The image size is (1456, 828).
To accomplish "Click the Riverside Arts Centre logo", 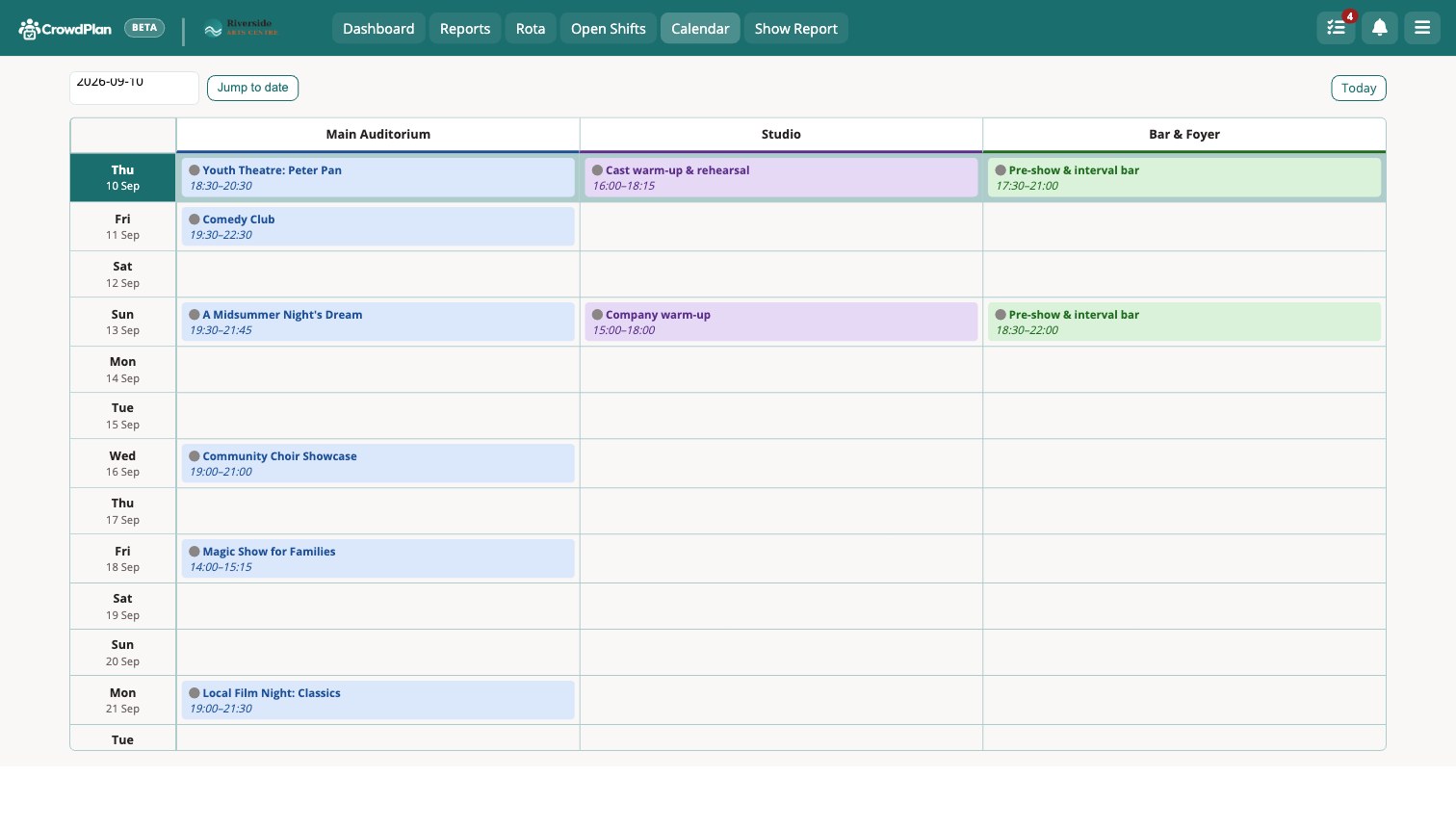I will pyautogui.click(x=242, y=29).
